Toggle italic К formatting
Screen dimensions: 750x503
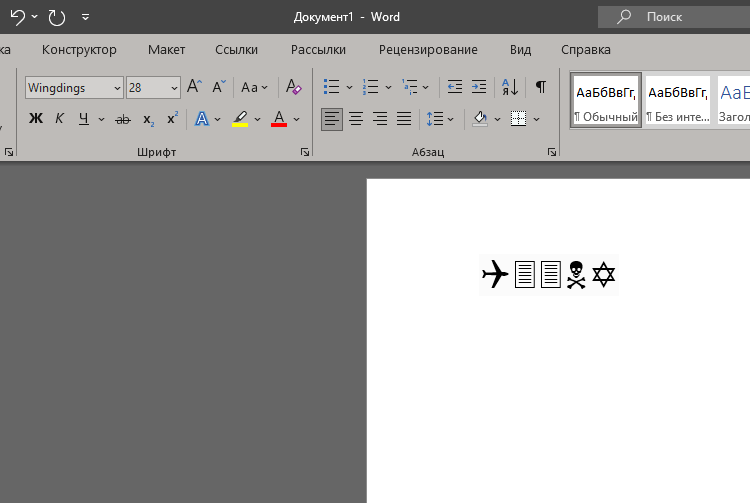click(59, 119)
